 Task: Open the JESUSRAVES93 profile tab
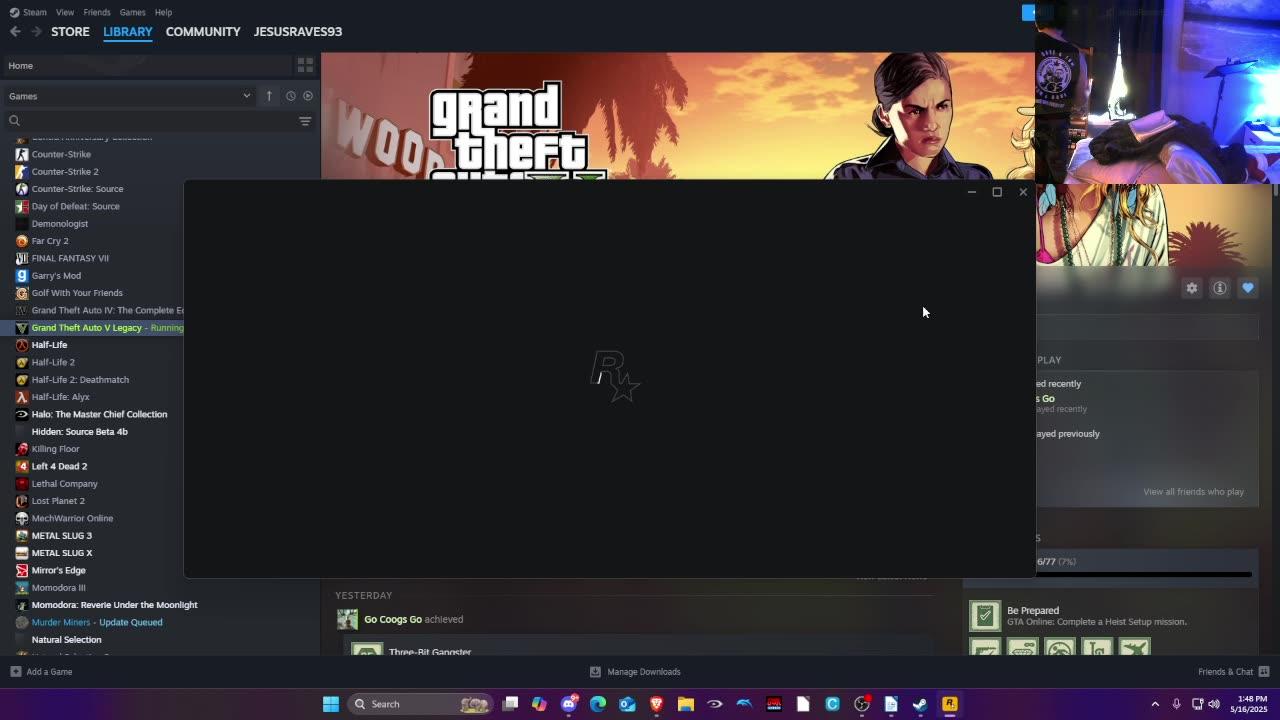(298, 32)
